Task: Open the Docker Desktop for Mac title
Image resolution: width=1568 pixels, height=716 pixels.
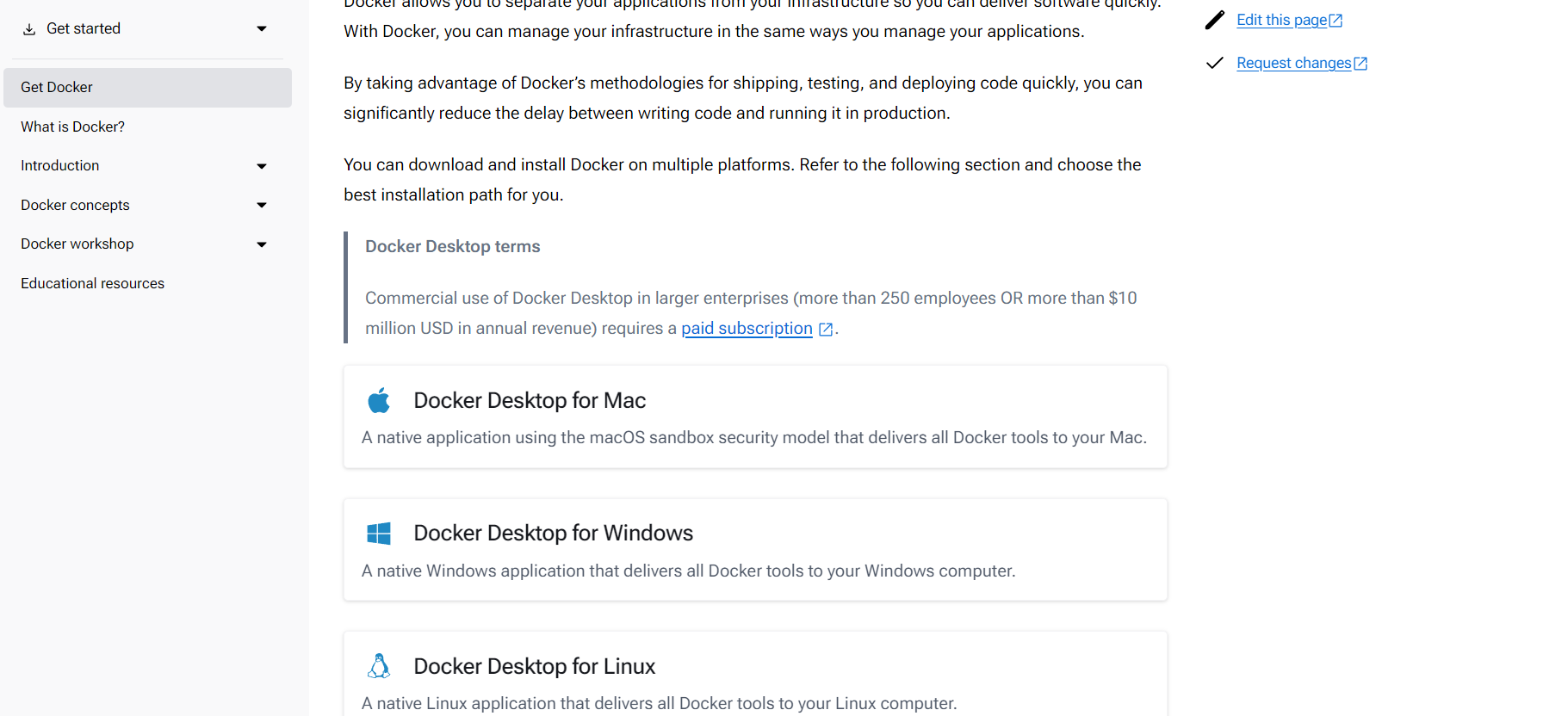Action: (530, 400)
